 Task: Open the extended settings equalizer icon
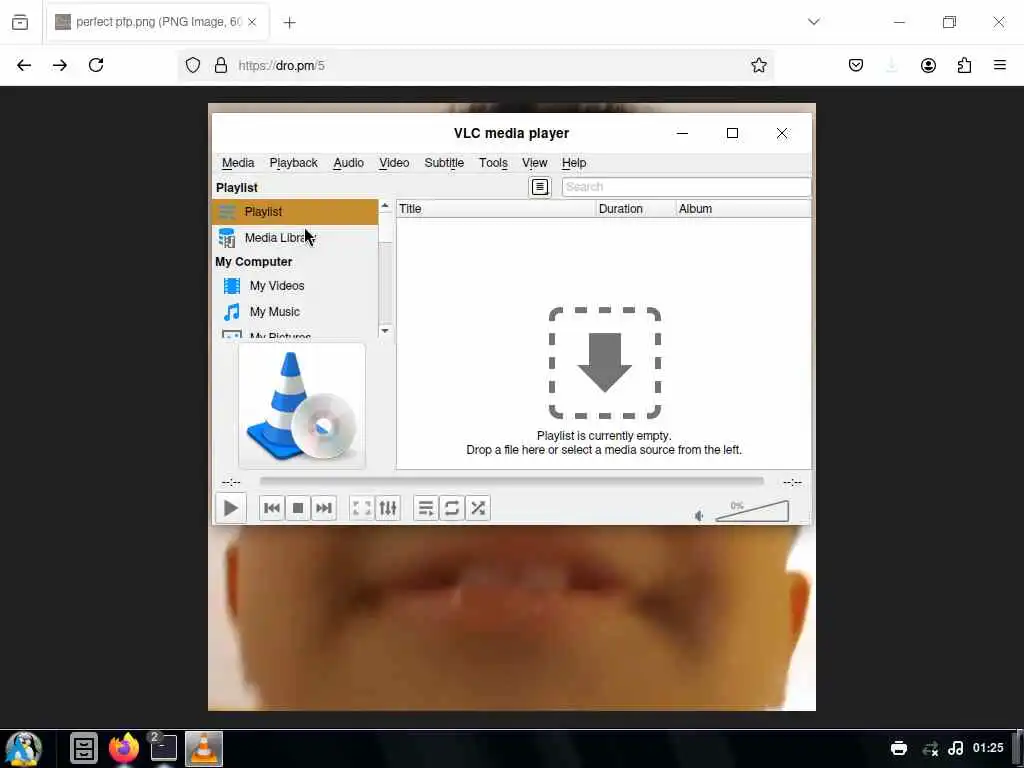(x=388, y=508)
